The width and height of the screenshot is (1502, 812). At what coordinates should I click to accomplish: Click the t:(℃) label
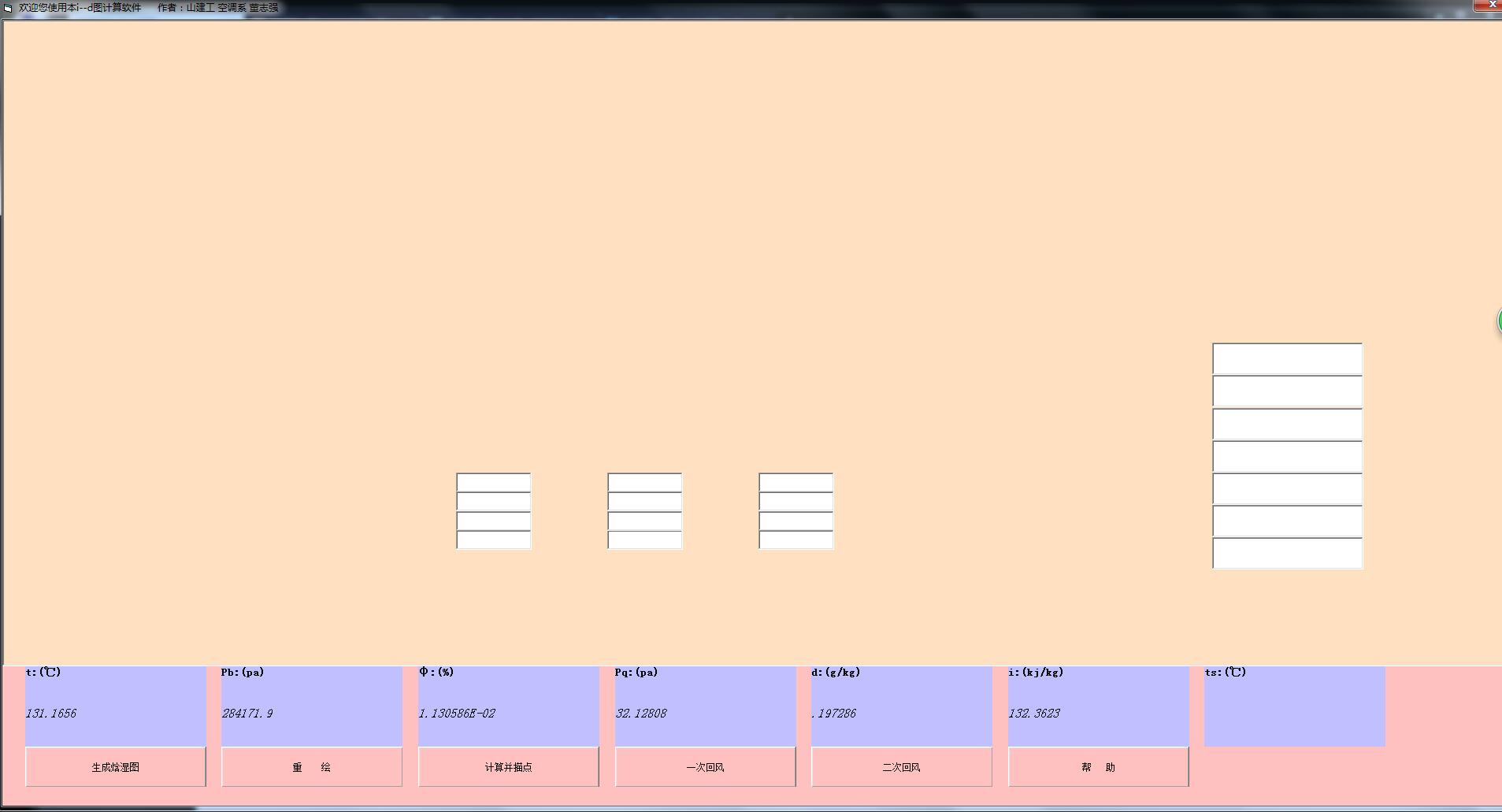pyautogui.click(x=43, y=673)
